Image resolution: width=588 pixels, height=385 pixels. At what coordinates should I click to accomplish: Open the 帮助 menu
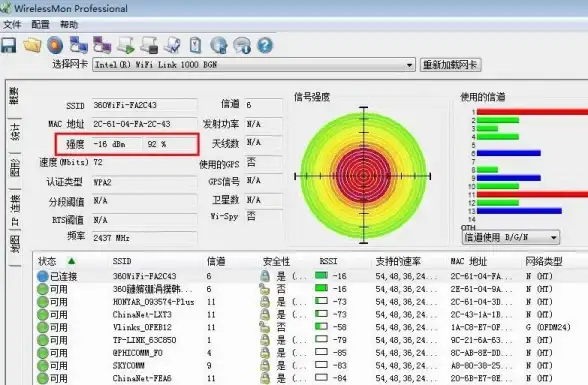click(x=69, y=25)
